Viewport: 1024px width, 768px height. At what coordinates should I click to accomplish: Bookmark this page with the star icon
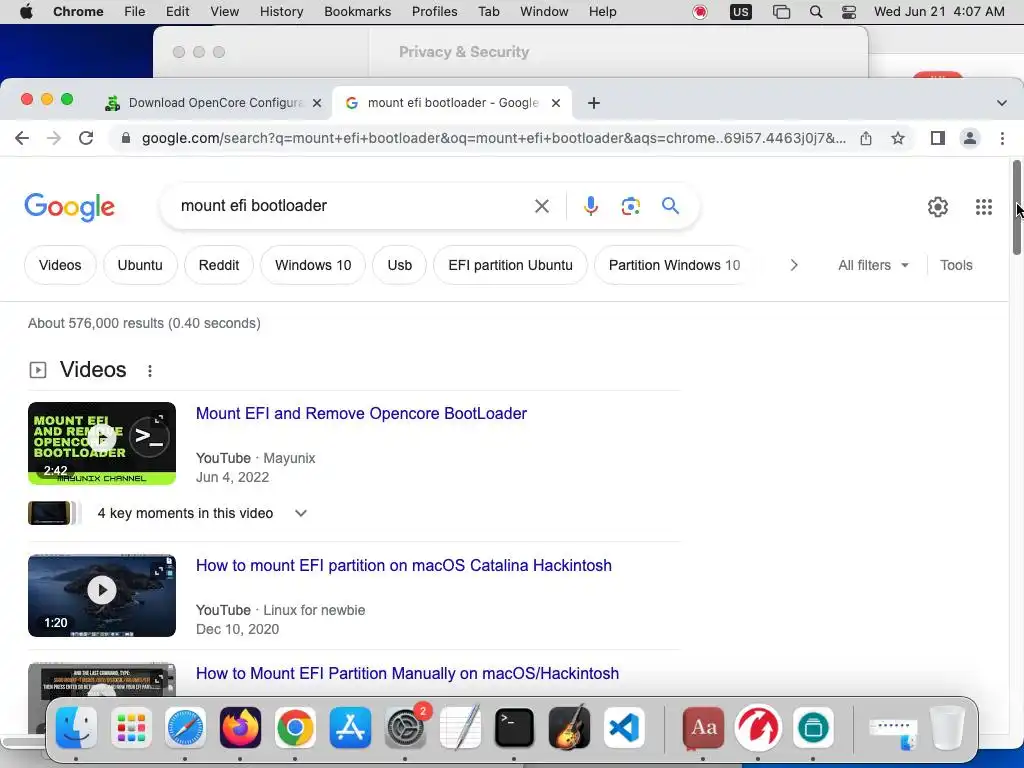click(898, 138)
